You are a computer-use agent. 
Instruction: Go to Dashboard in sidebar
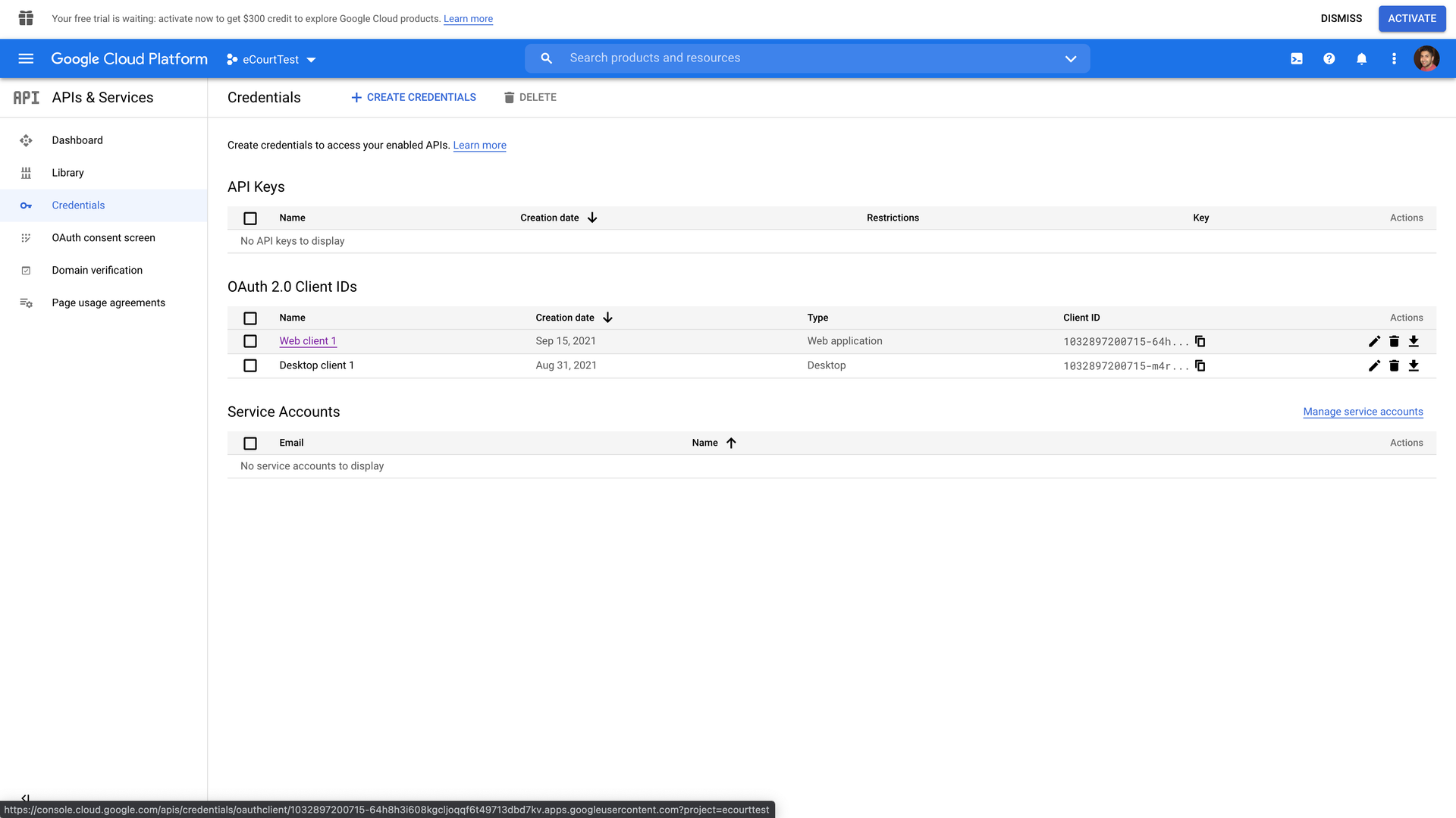click(x=77, y=140)
